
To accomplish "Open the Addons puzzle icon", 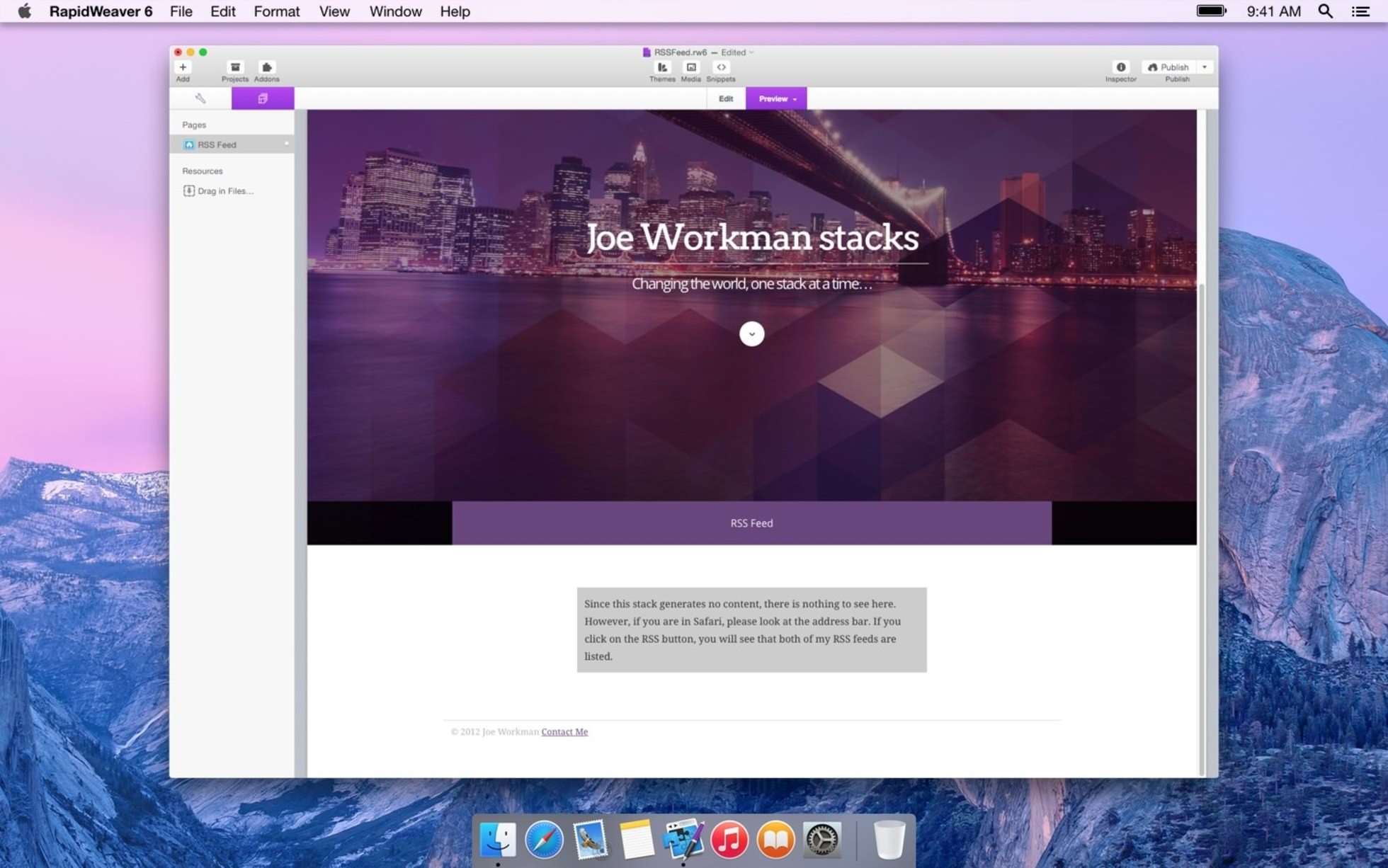I will click(266, 67).
